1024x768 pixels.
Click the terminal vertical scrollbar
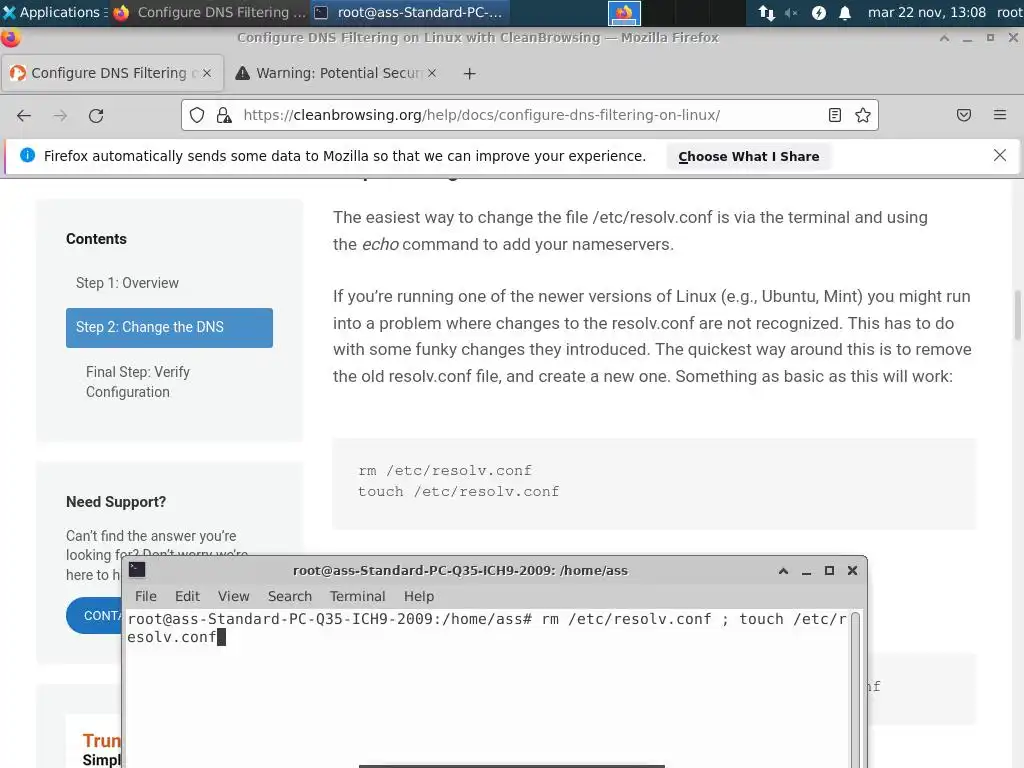tap(856, 689)
